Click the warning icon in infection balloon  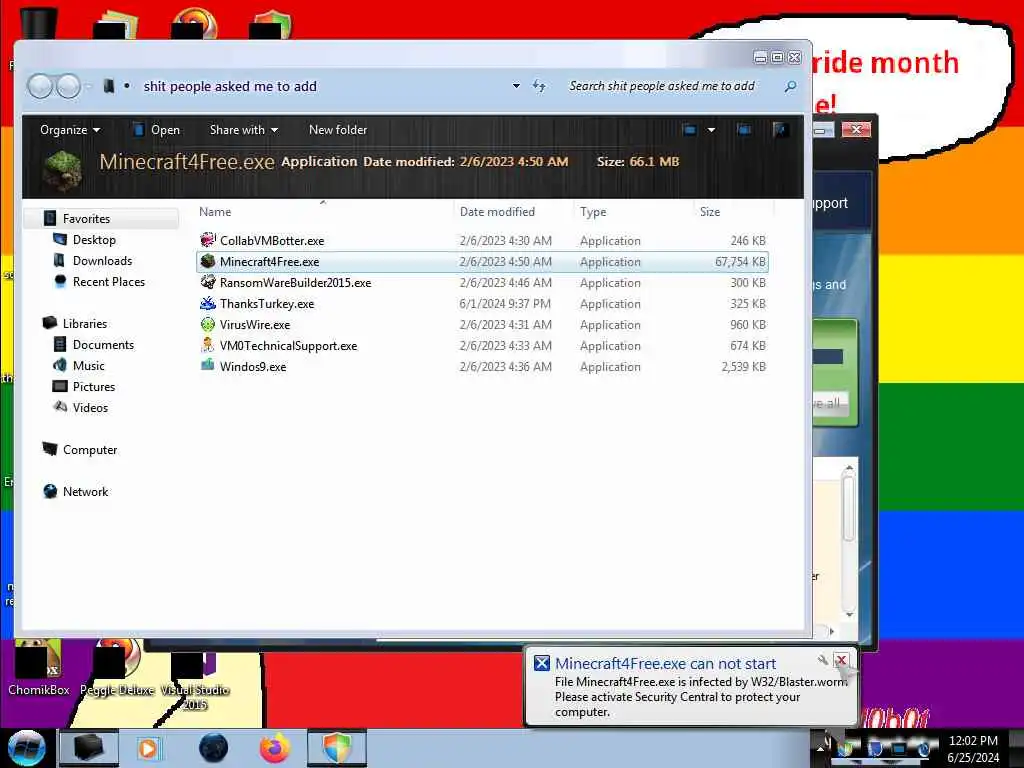tap(541, 664)
